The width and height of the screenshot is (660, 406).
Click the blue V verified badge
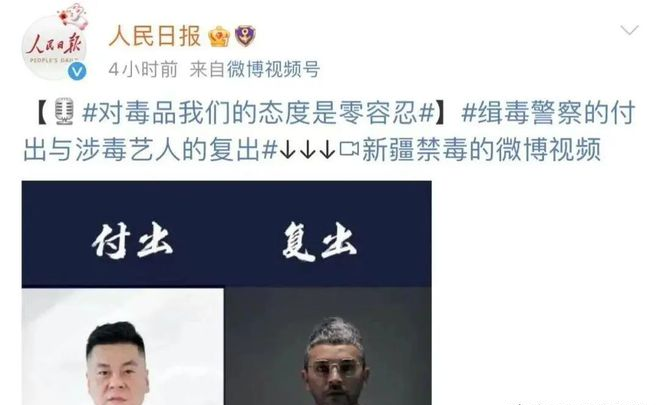coord(77,72)
